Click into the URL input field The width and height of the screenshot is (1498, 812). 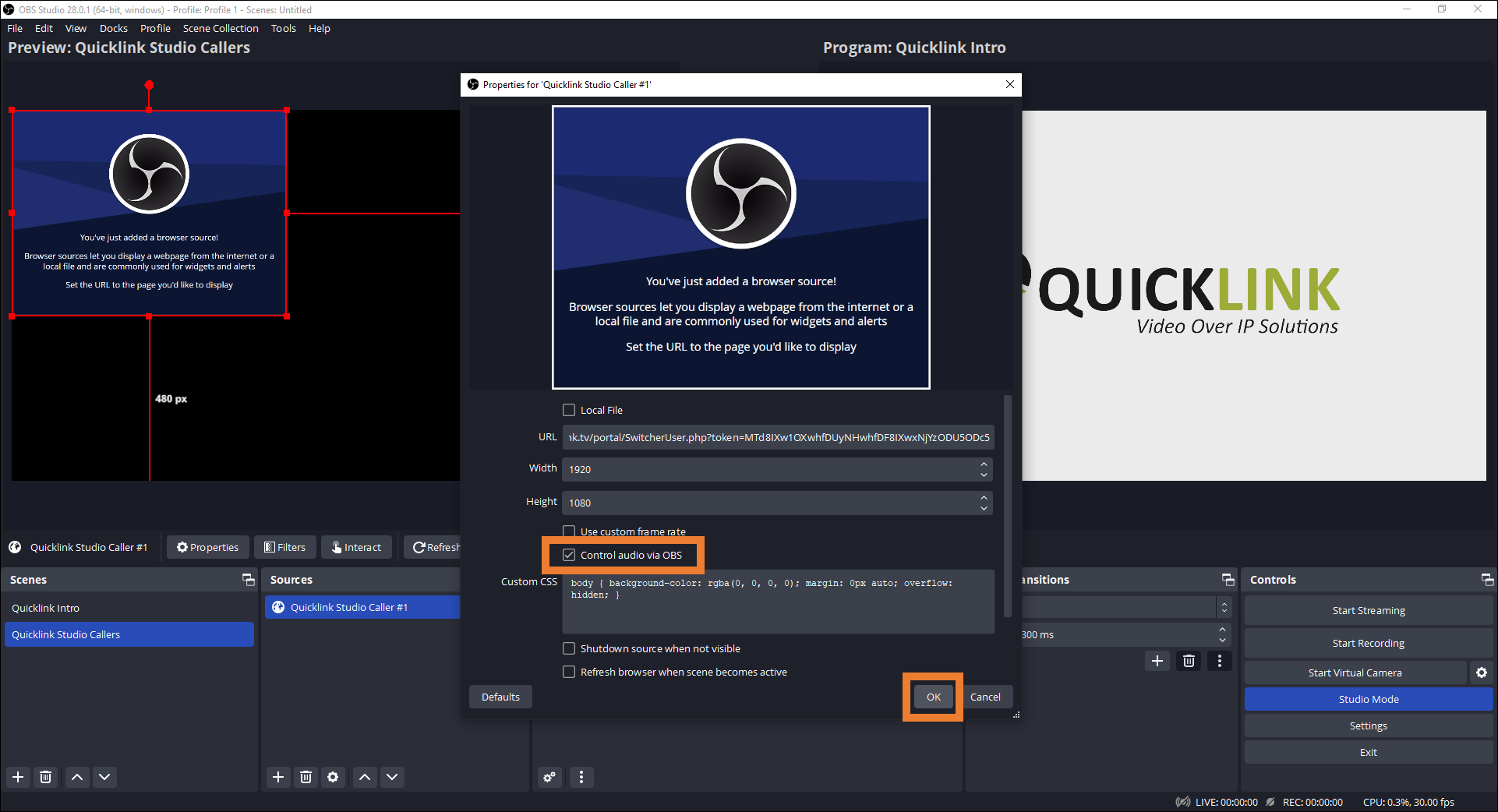(x=778, y=437)
